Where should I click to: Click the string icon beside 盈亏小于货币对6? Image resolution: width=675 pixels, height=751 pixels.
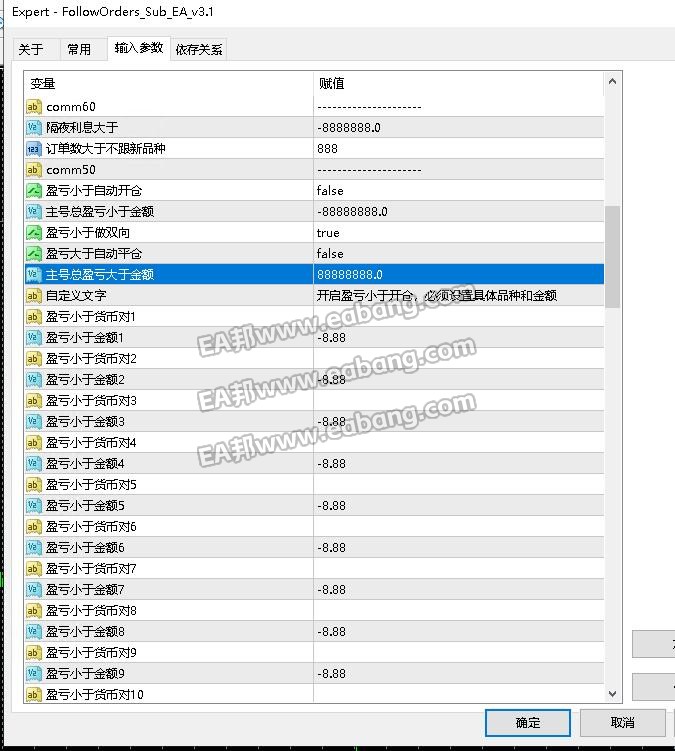click(x=34, y=527)
